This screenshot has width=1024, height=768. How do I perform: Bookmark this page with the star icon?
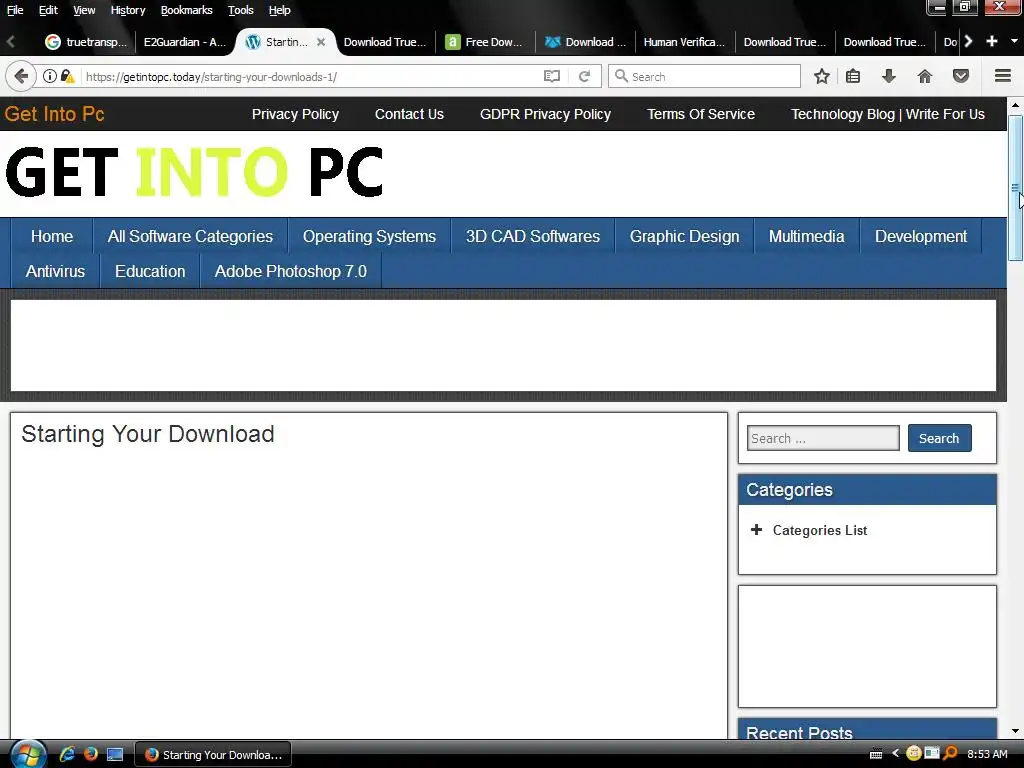pyautogui.click(x=822, y=76)
